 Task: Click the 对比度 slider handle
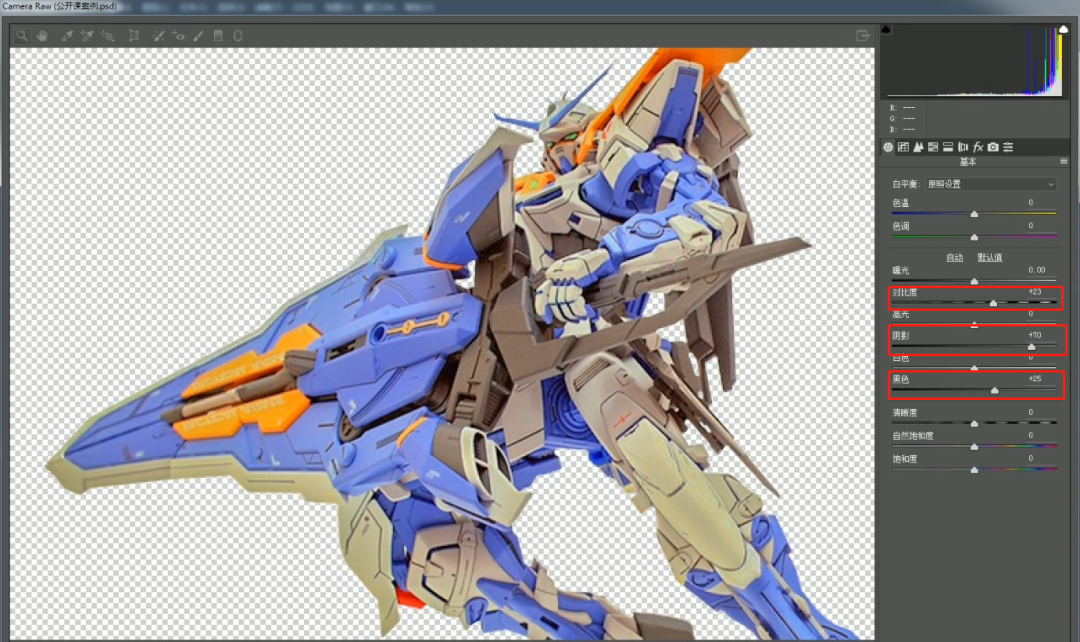[993, 303]
